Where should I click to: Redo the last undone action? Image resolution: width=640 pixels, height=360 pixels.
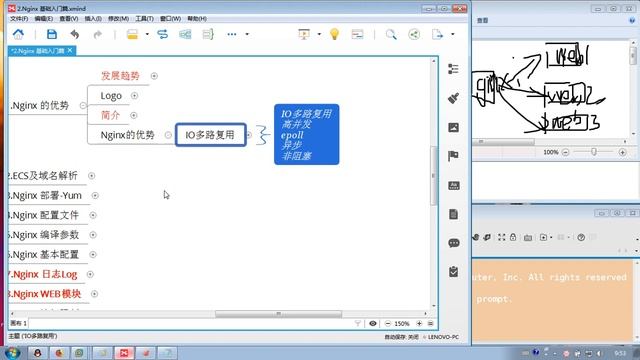[98, 34]
